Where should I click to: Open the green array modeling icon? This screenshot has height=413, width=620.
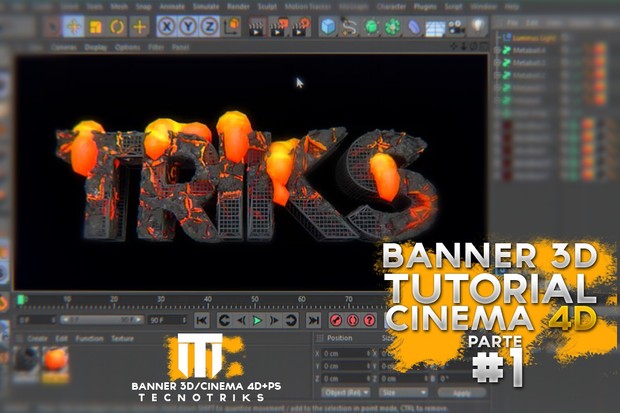point(392,27)
